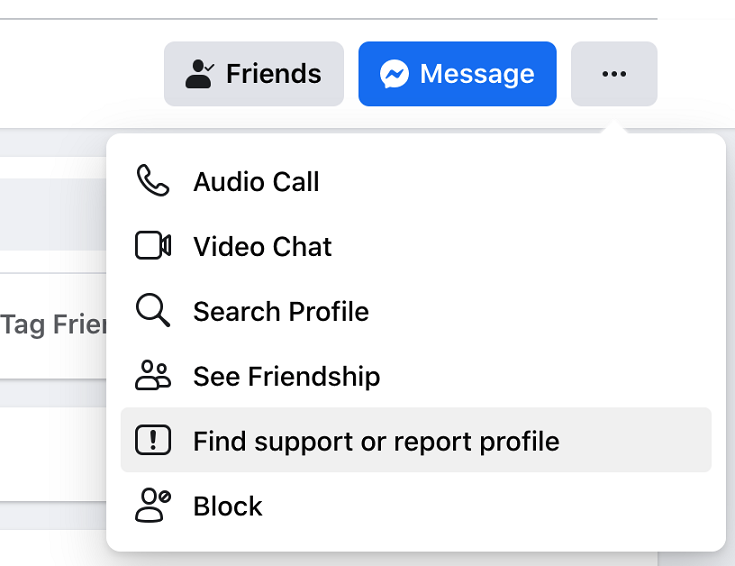This screenshot has height=566, width=735.
Task: Click the person-checkmark Friends icon
Action: pyautogui.click(x=199, y=74)
